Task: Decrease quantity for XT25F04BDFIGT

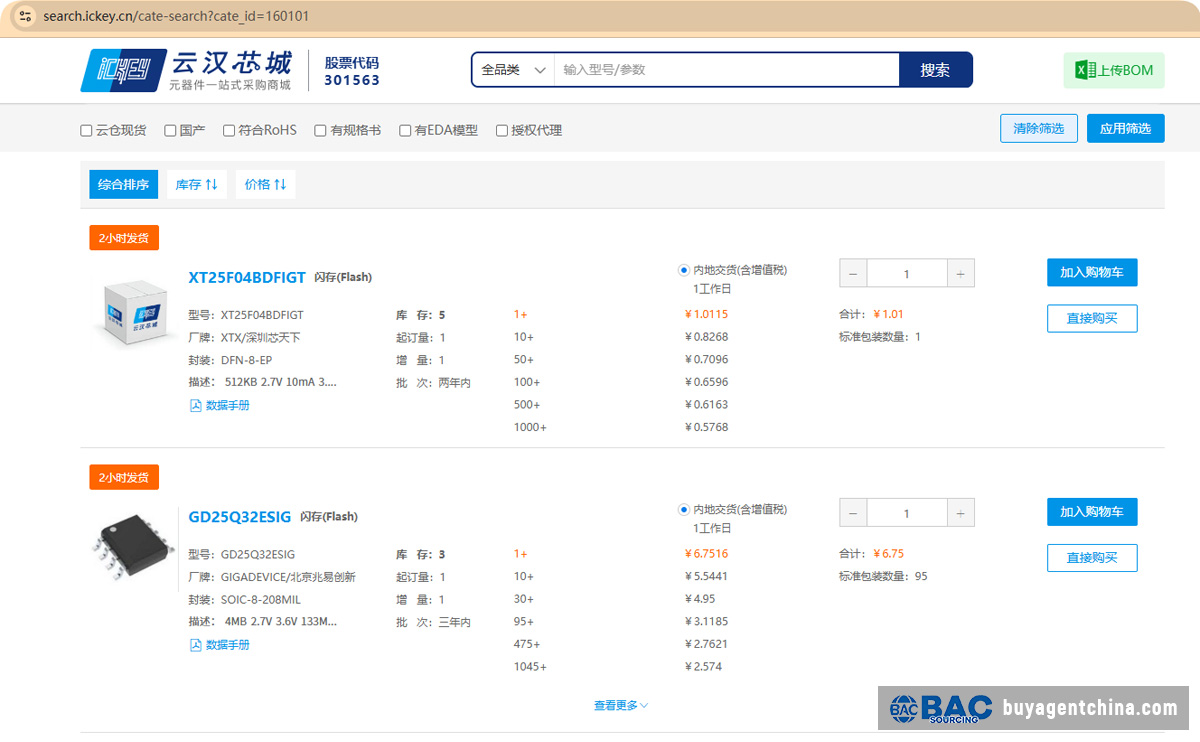Action: pyautogui.click(x=853, y=273)
